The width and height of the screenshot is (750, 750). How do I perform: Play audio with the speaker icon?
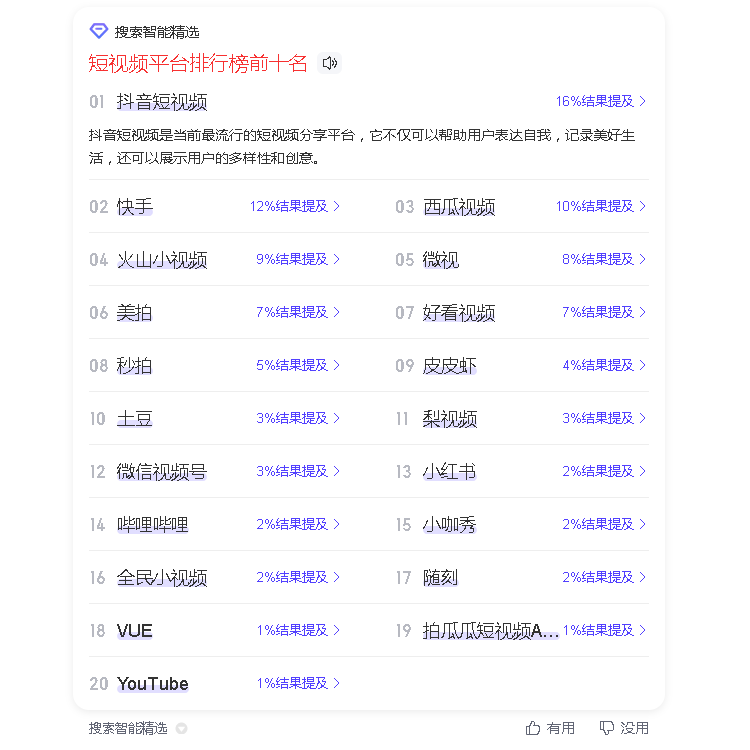[x=329, y=63]
